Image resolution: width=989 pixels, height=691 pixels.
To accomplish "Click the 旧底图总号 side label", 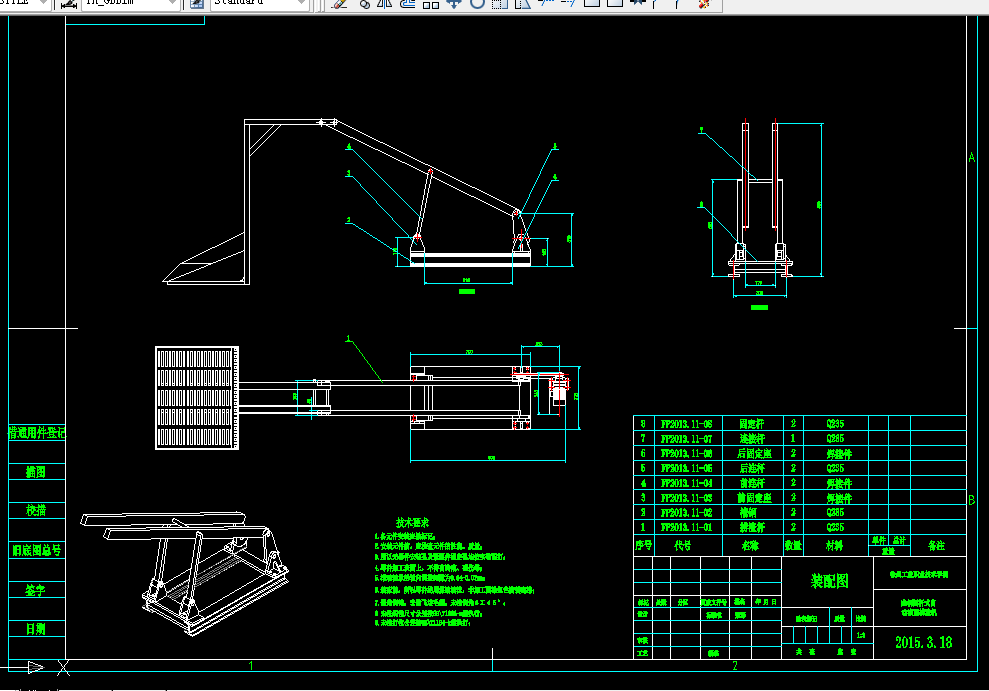I will coord(37,550).
